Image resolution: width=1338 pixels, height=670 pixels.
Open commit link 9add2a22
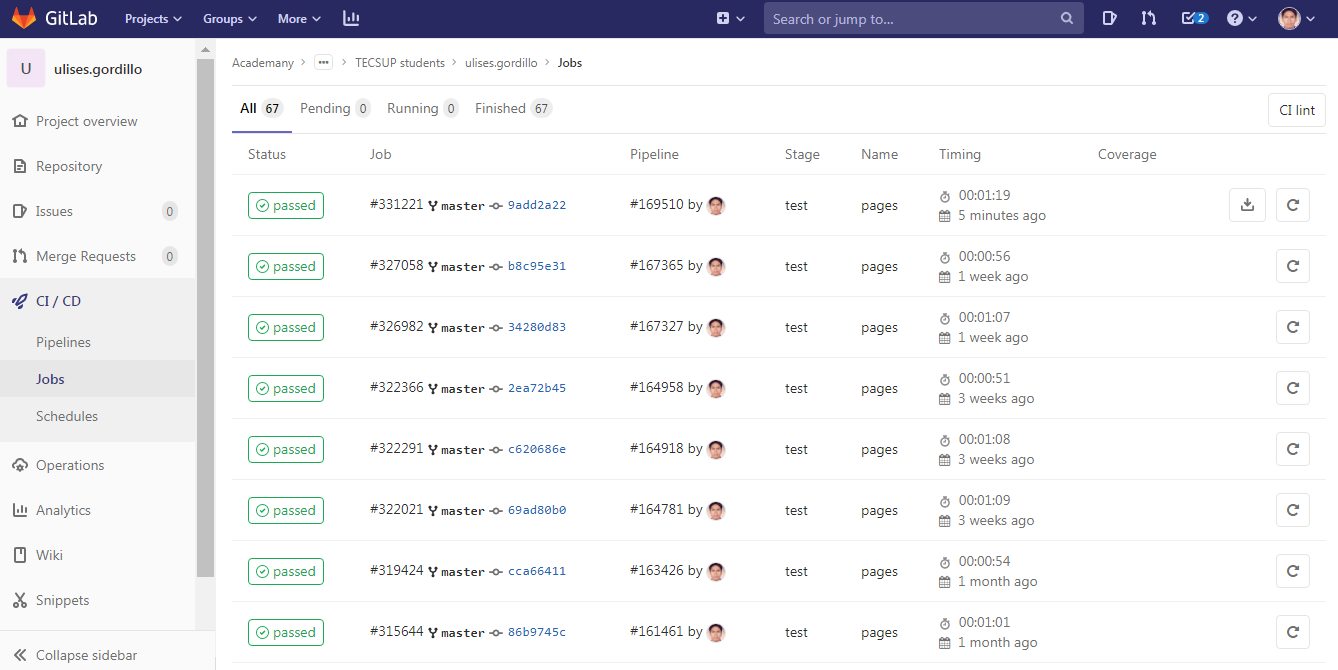[x=537, y=206]
